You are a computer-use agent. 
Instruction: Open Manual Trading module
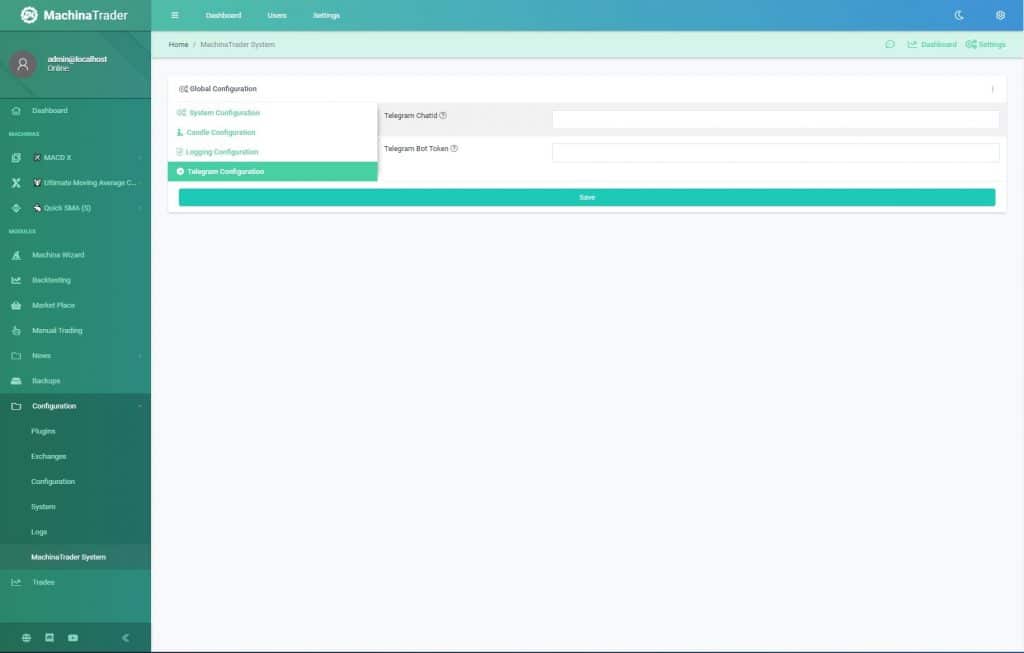click(57, 331)
